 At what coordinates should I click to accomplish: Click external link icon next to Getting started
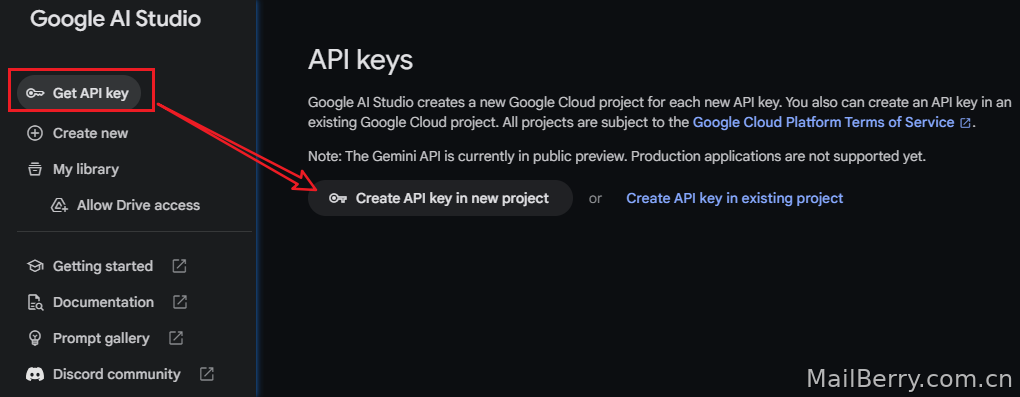point(179,266)
